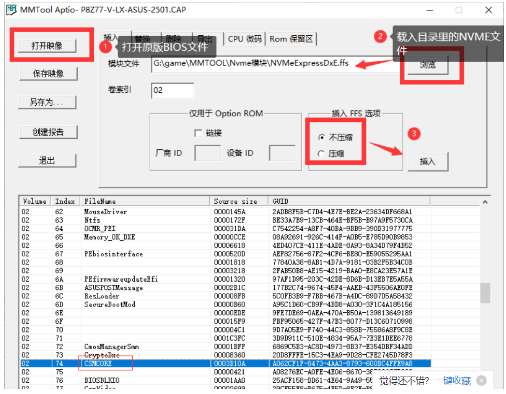This screenshot has width=506, height=394.
Task: Click source size value 00001320
Action: (230, 279)
